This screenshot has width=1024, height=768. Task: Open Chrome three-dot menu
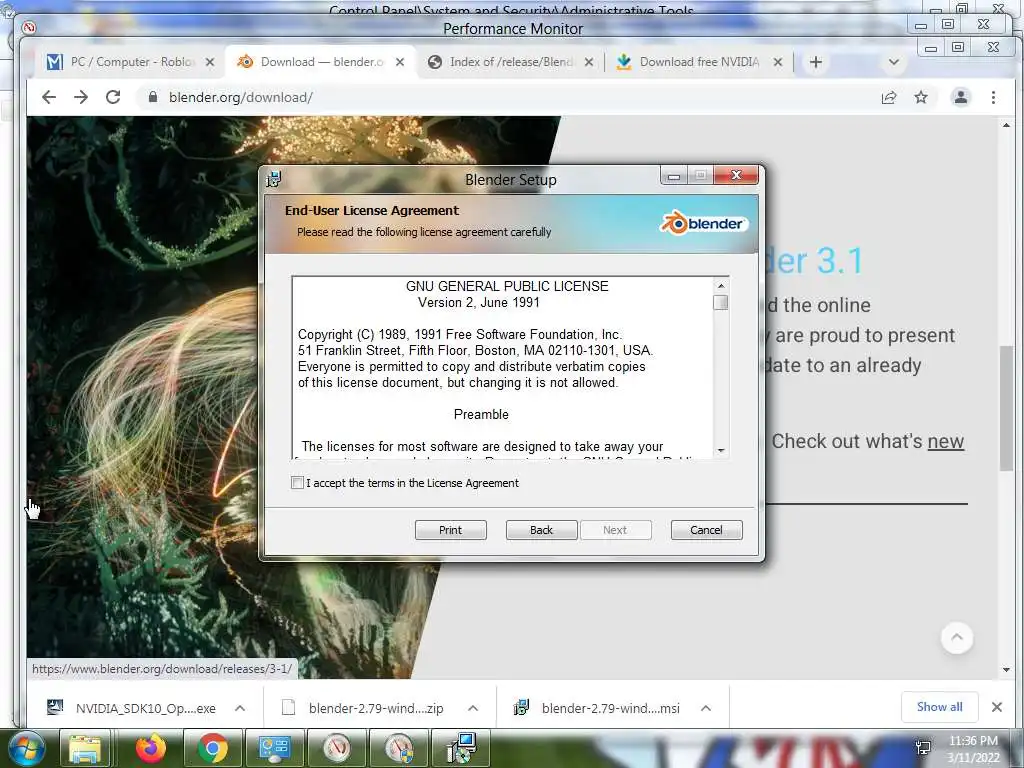coord(993,97)
